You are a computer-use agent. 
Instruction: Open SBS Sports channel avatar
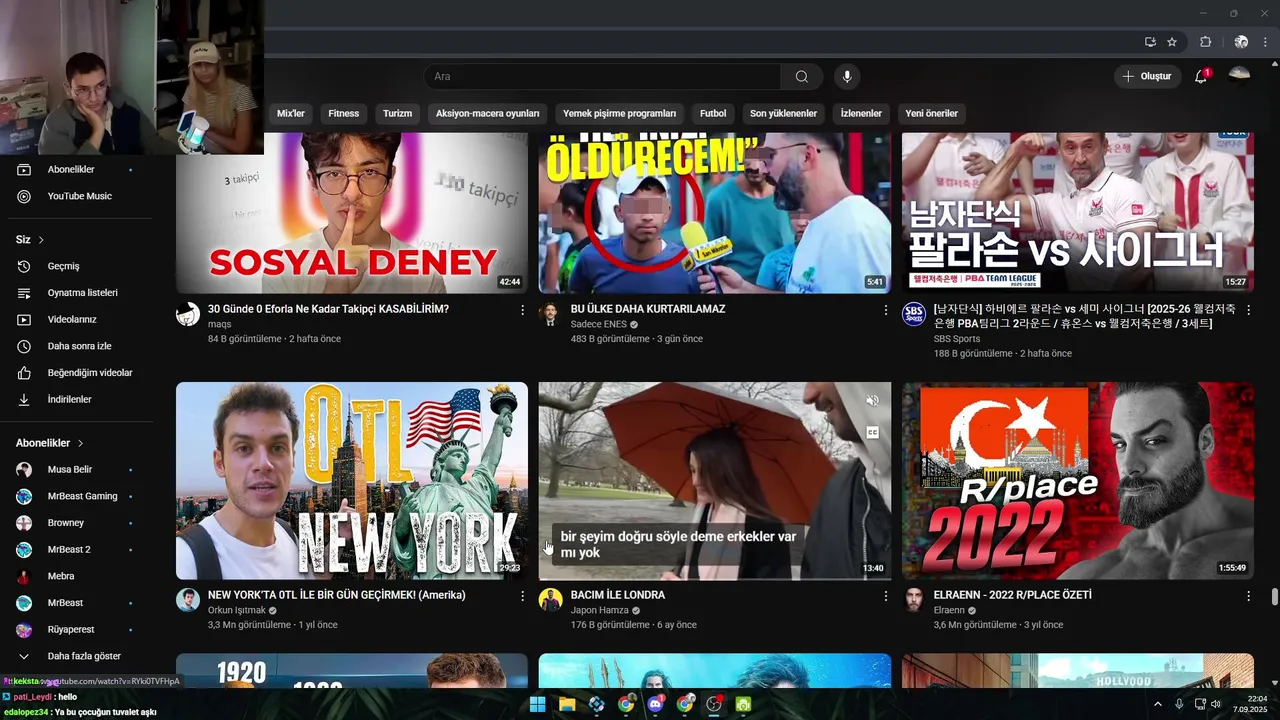914,314
